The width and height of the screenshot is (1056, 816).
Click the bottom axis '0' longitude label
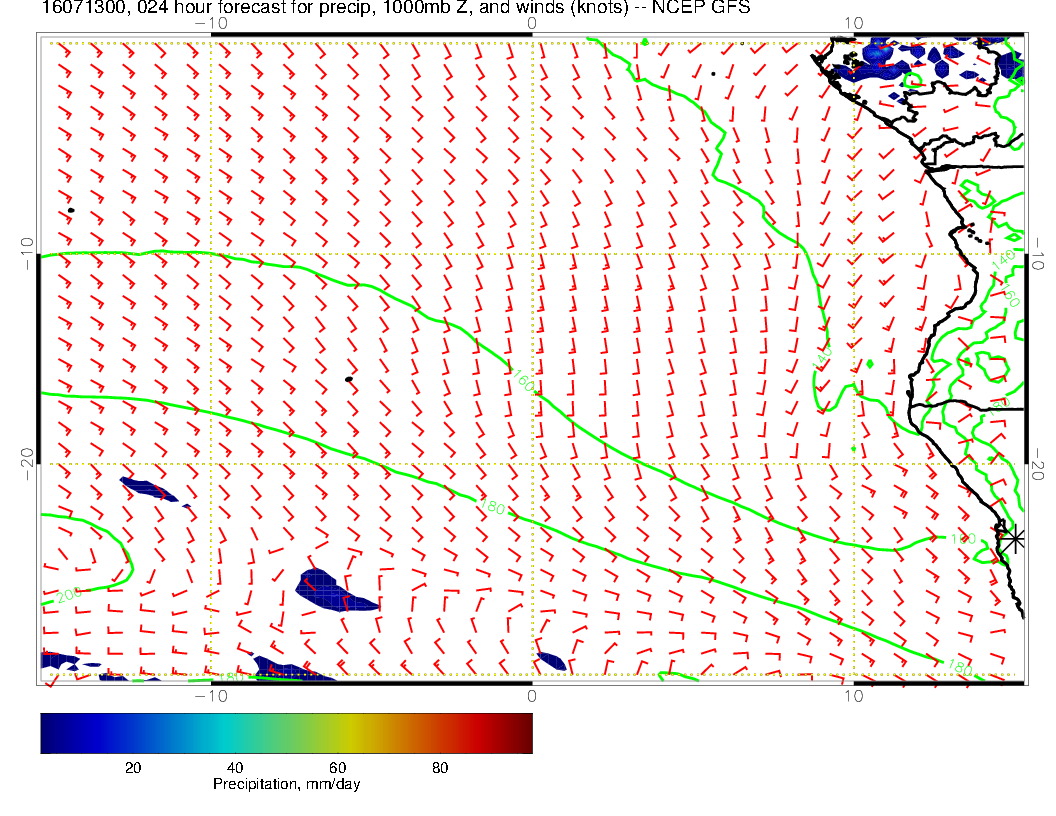531,696
